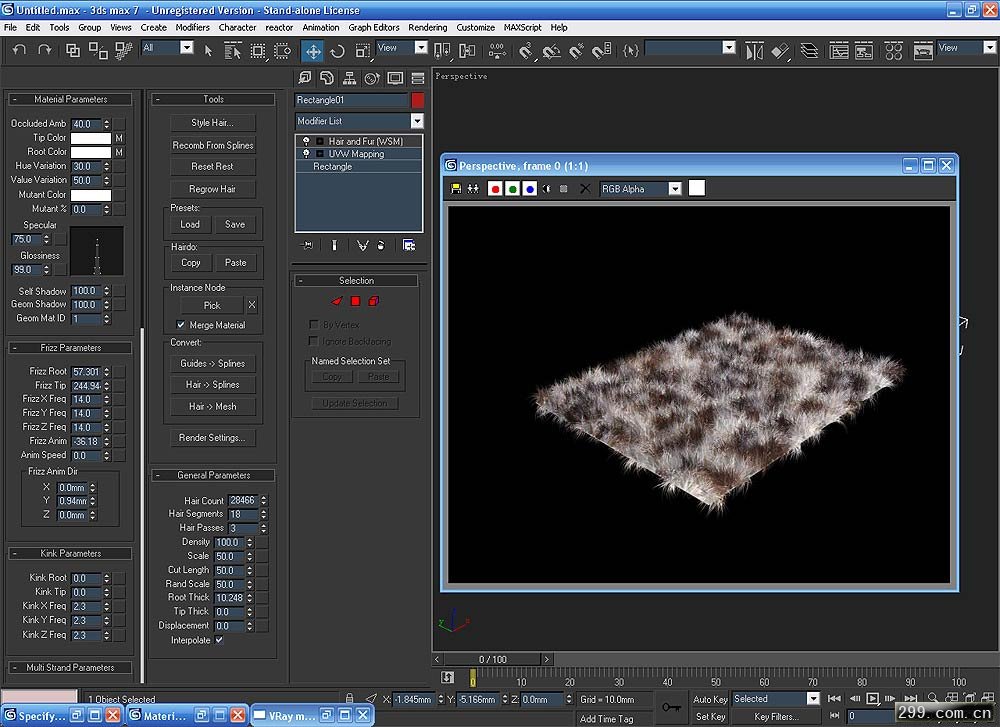Click the Recomb From Splines button

click(212, 145)
